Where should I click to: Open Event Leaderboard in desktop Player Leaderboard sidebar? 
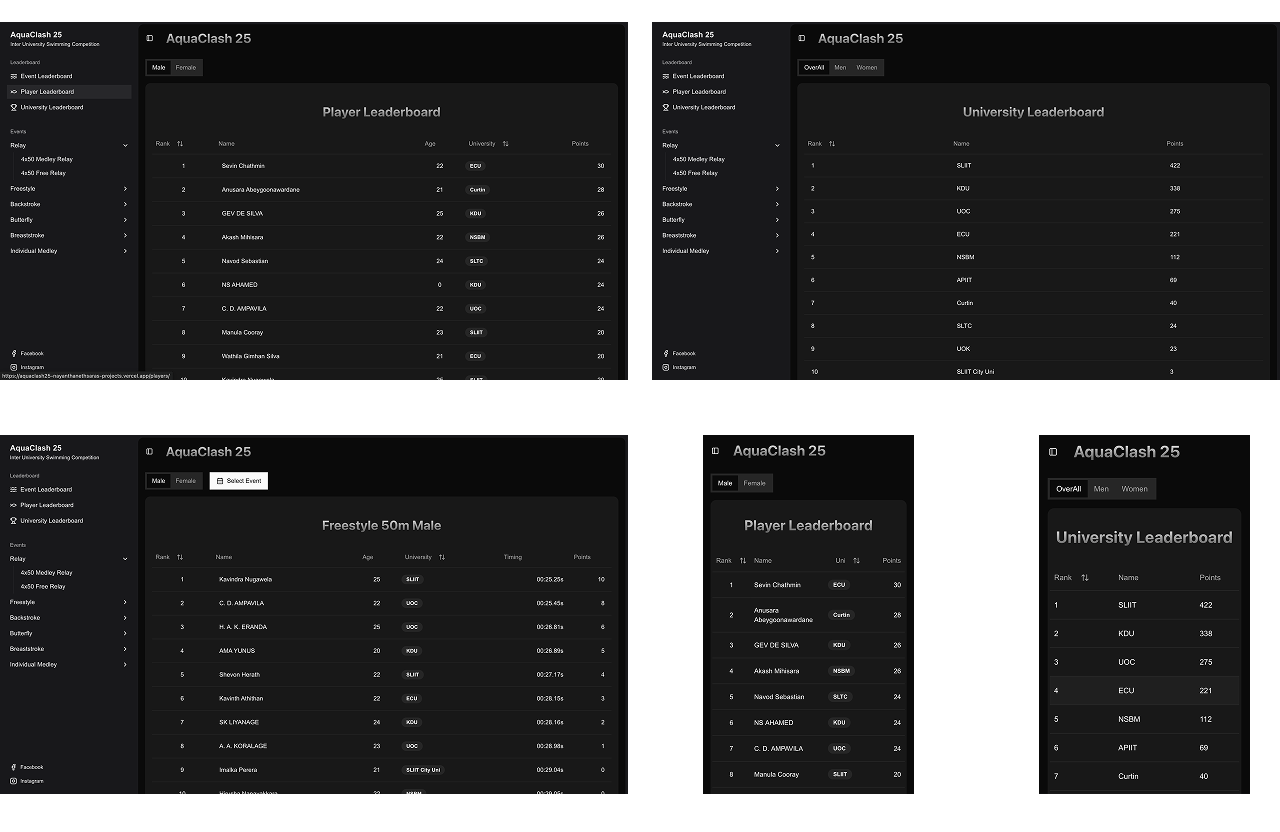69,76
